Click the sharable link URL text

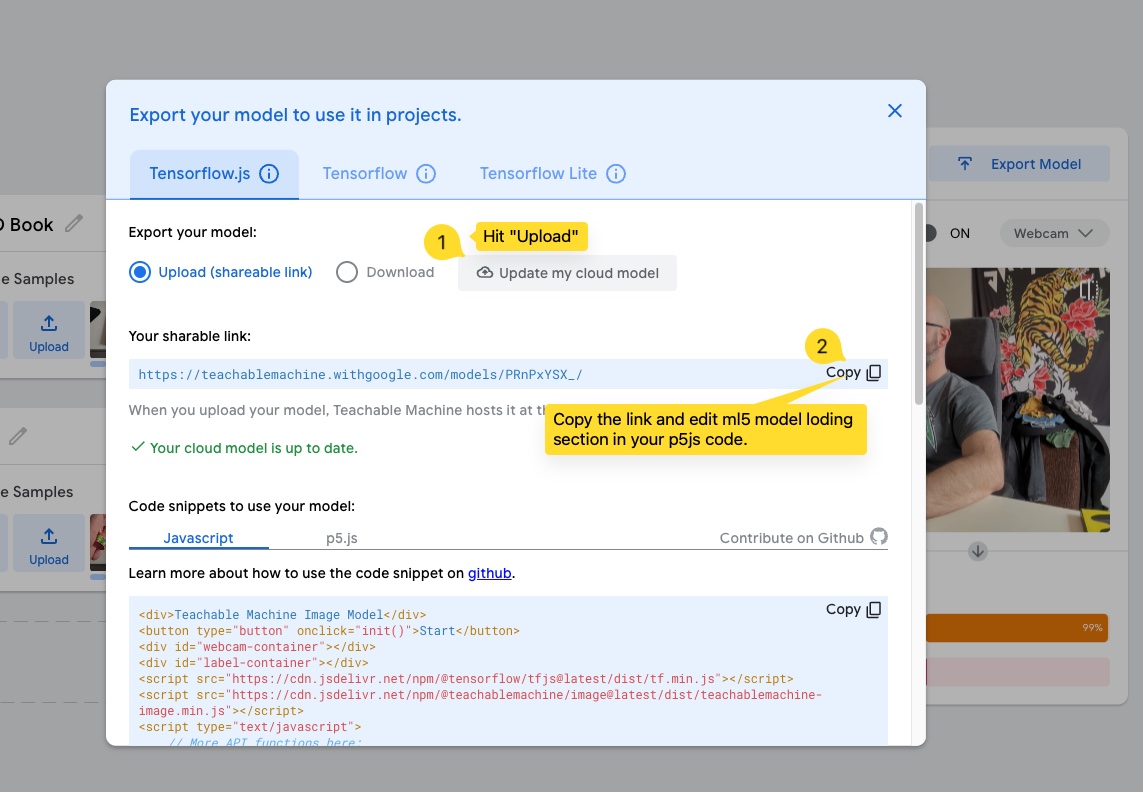coord(360,375)
